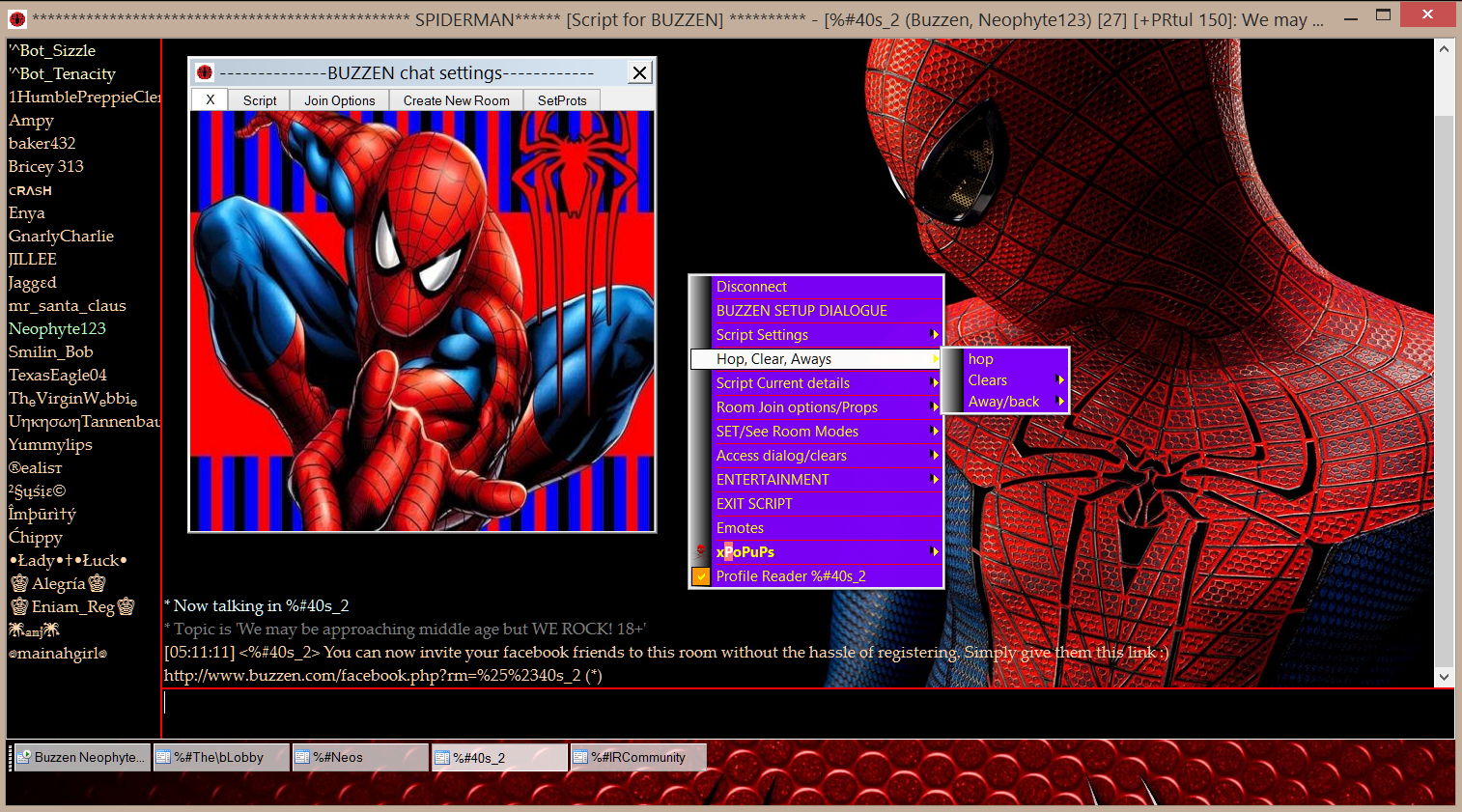Select Smilin_Bob in the nick list
The width and height of the screenshot is (1462, 812).
point(50,351)
